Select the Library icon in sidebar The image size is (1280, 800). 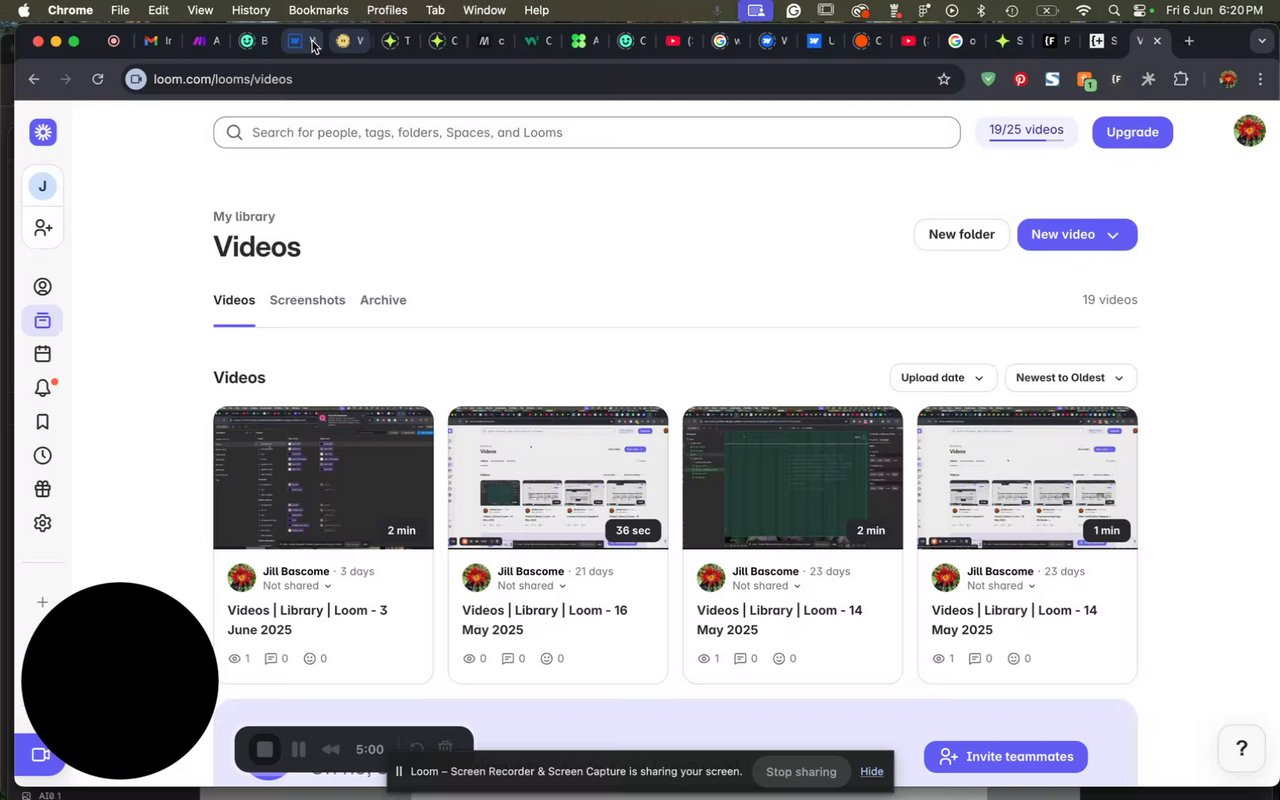tap(42, 321)
